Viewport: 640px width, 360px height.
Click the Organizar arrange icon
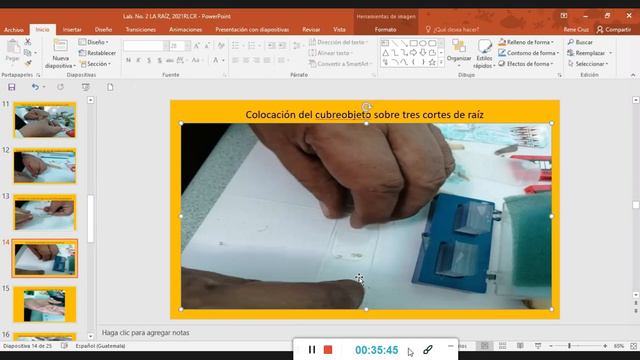[x=459, y=46]
